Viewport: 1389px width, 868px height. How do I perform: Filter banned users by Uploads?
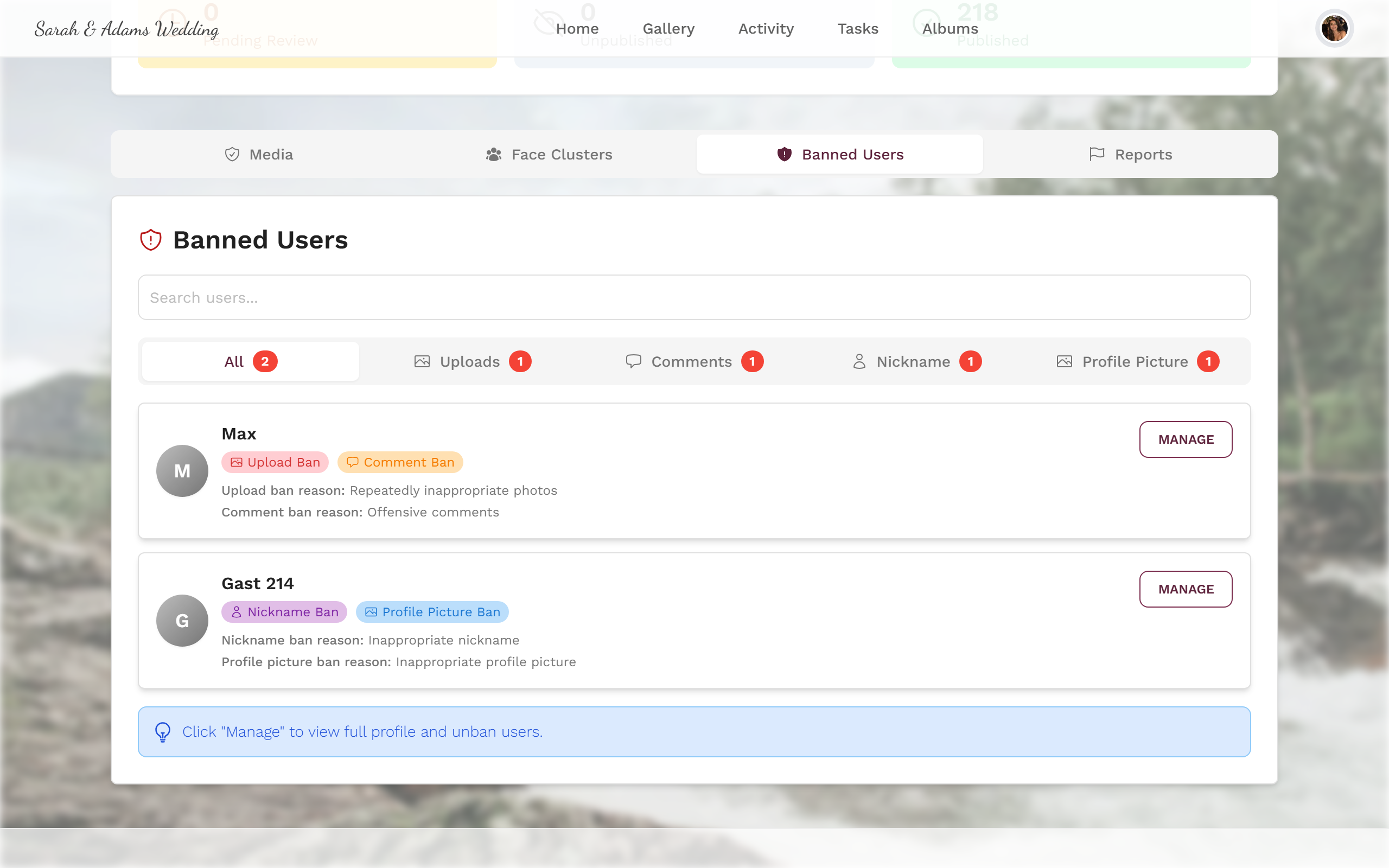tap(473, 362)
